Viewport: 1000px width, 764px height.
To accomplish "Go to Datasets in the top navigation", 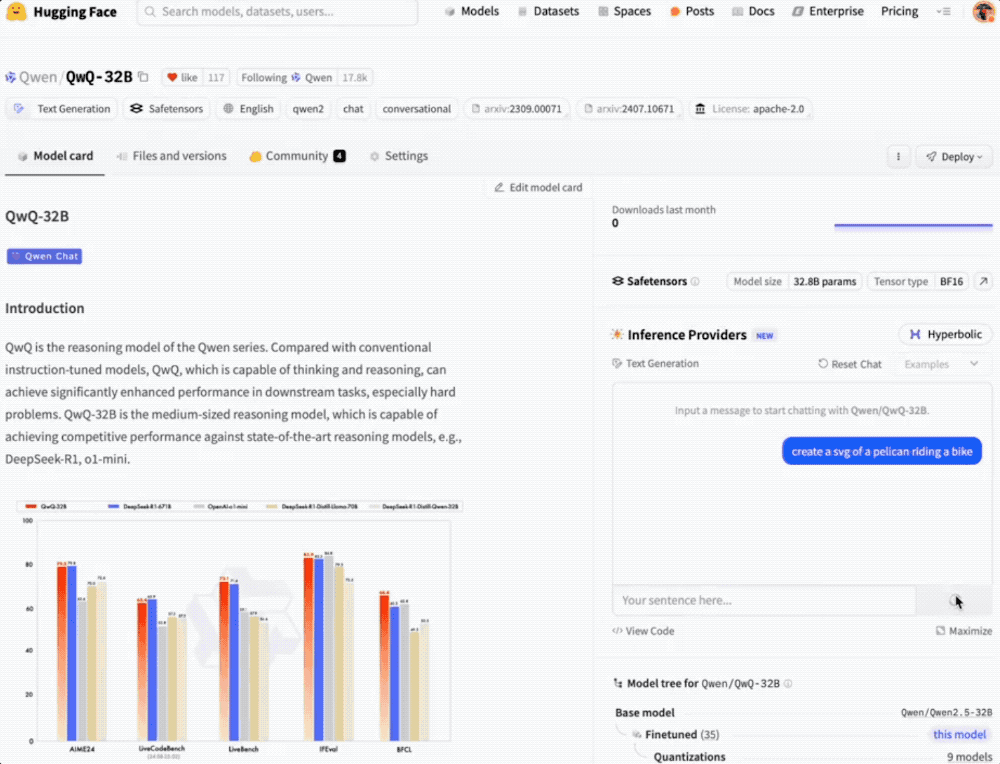I will (x=548, y=11).
